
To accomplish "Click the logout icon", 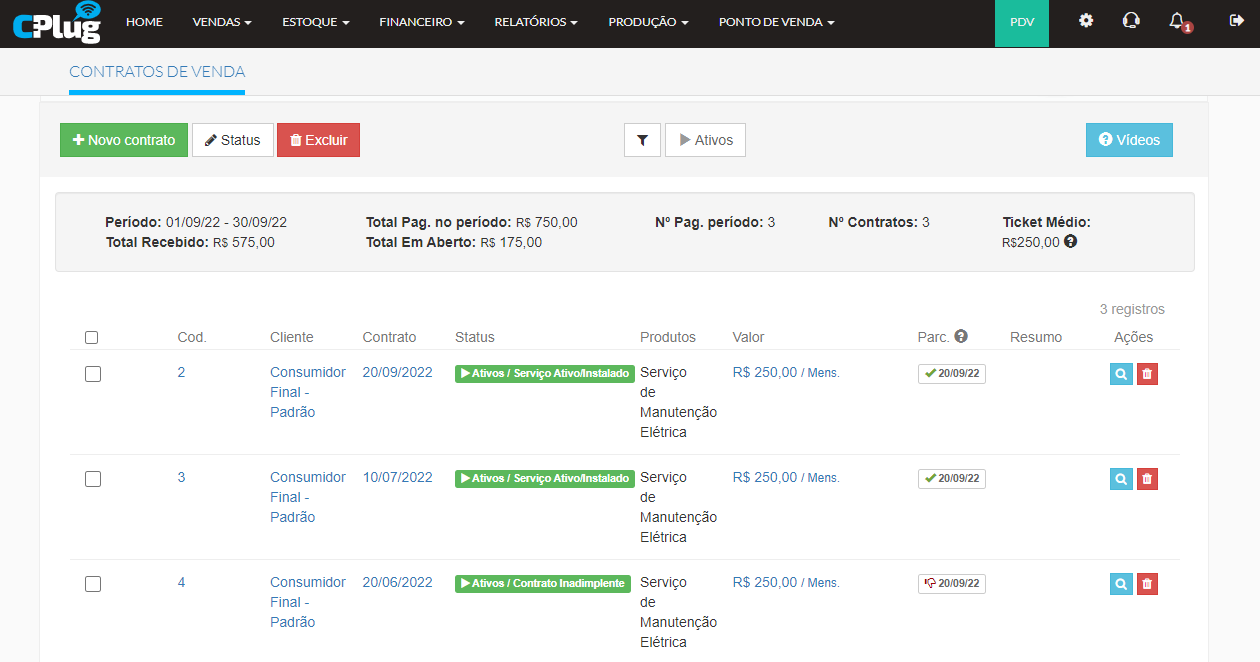I will pyautogui.click(x=1235, y=21).
